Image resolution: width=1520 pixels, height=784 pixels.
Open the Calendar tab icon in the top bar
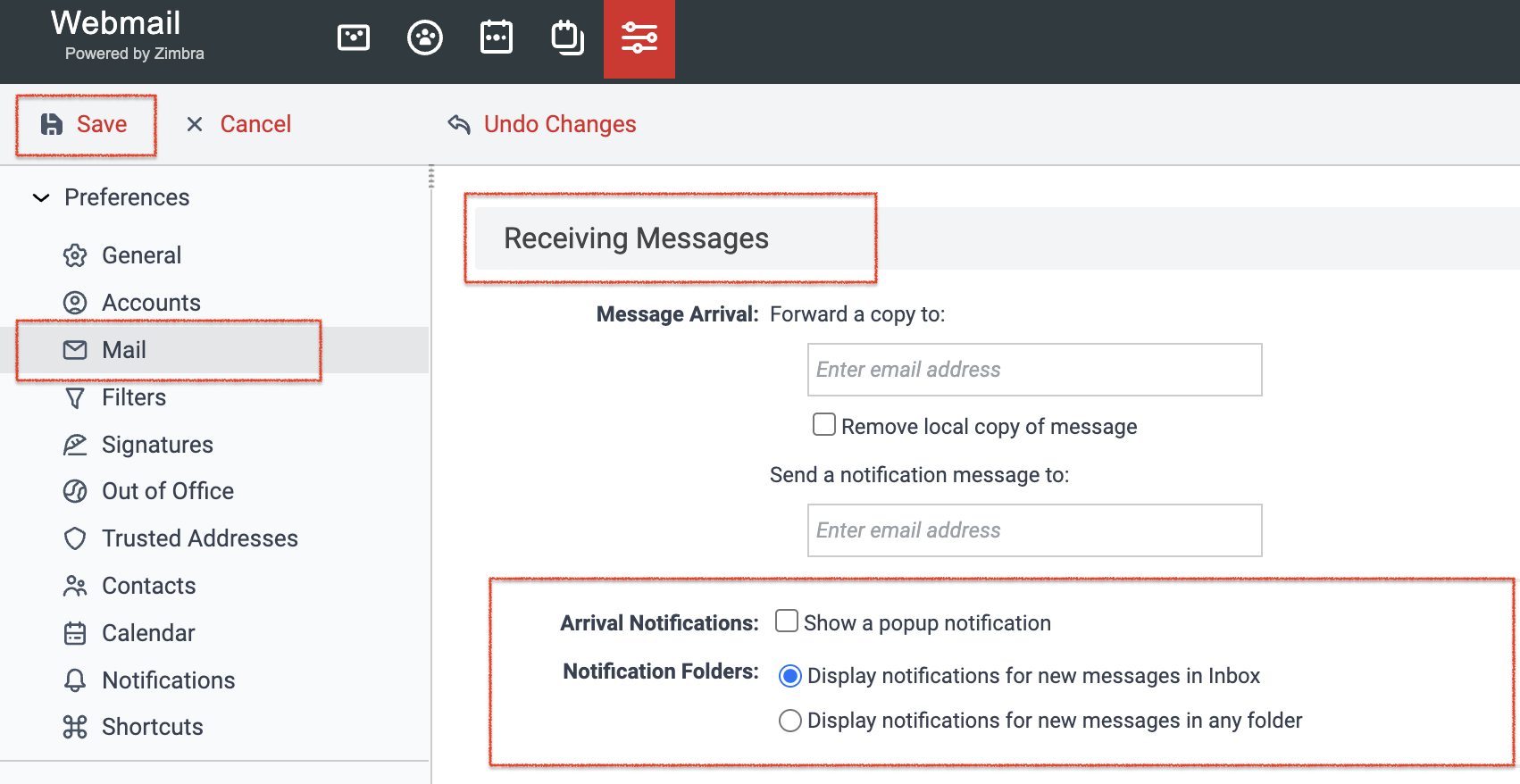[497, 38]
